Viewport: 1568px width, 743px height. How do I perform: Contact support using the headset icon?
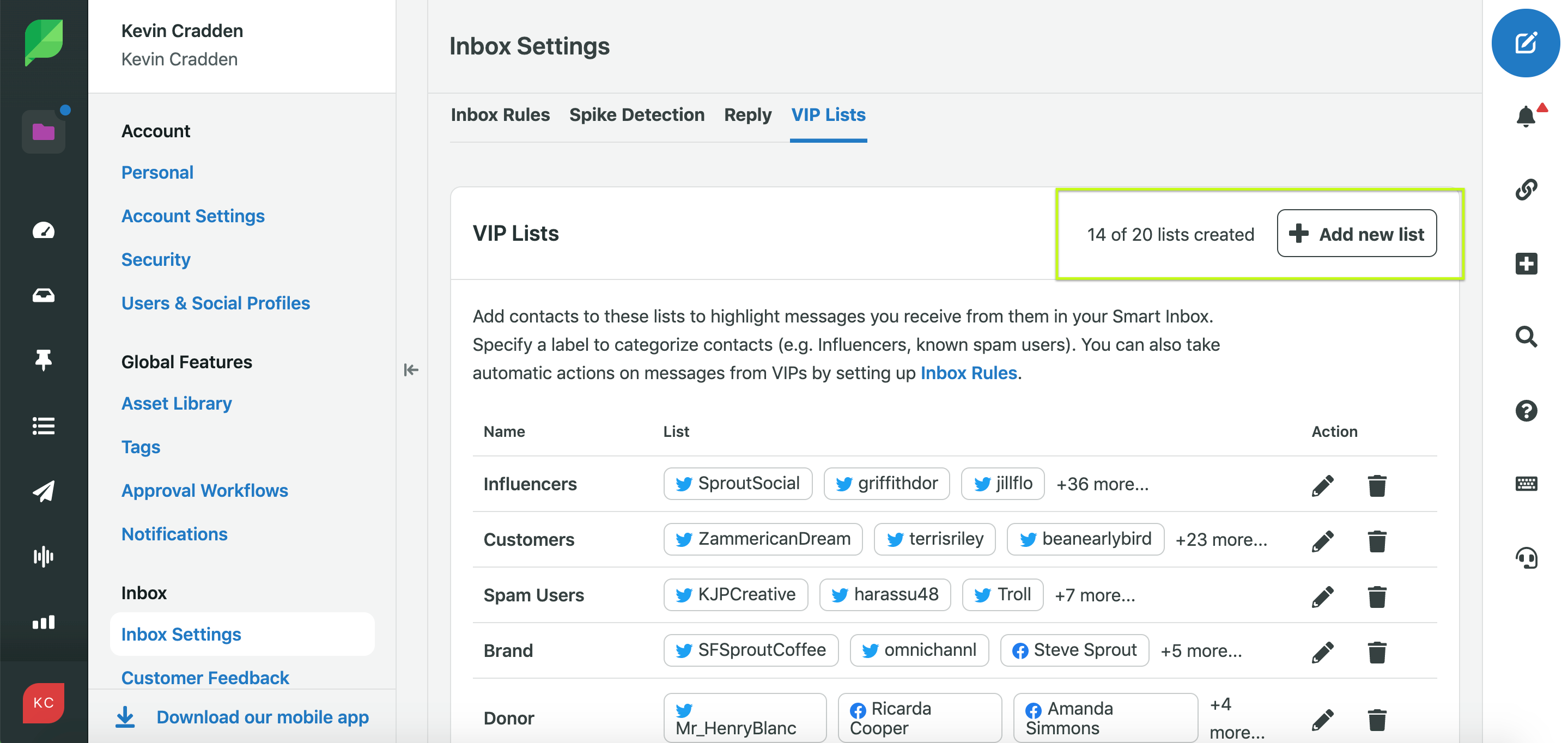(x=1527, y=557)
